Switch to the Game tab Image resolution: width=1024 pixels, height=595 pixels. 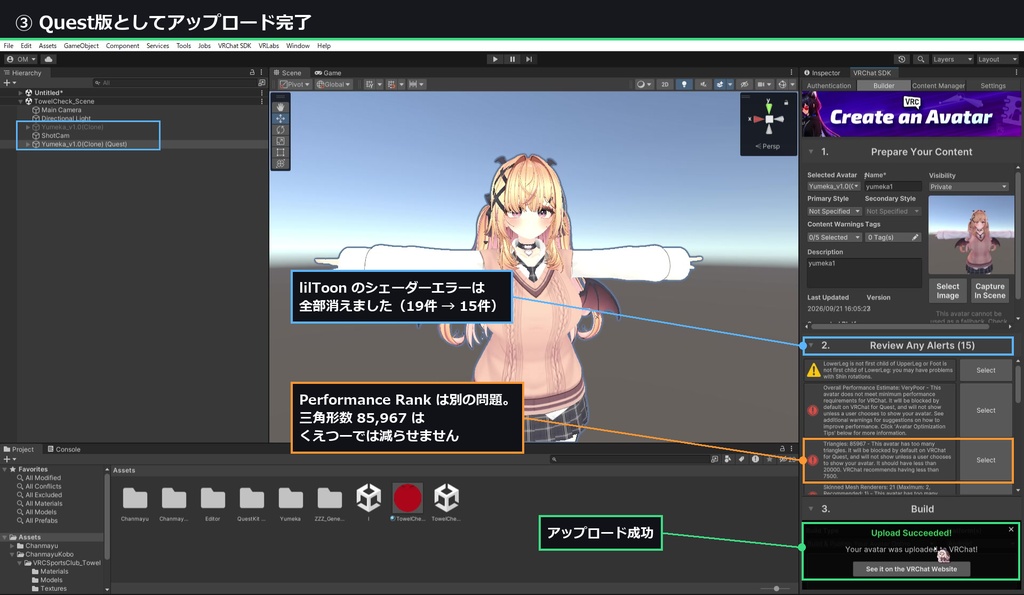328,72
